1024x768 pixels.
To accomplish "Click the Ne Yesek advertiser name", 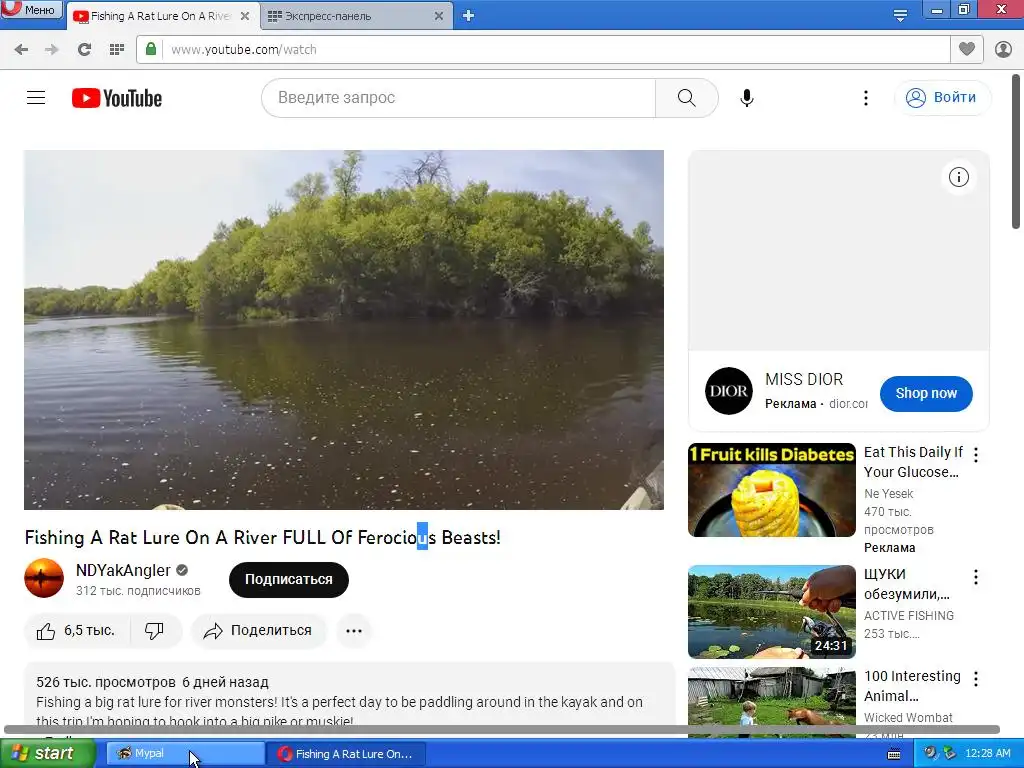I will click(888, 494).
